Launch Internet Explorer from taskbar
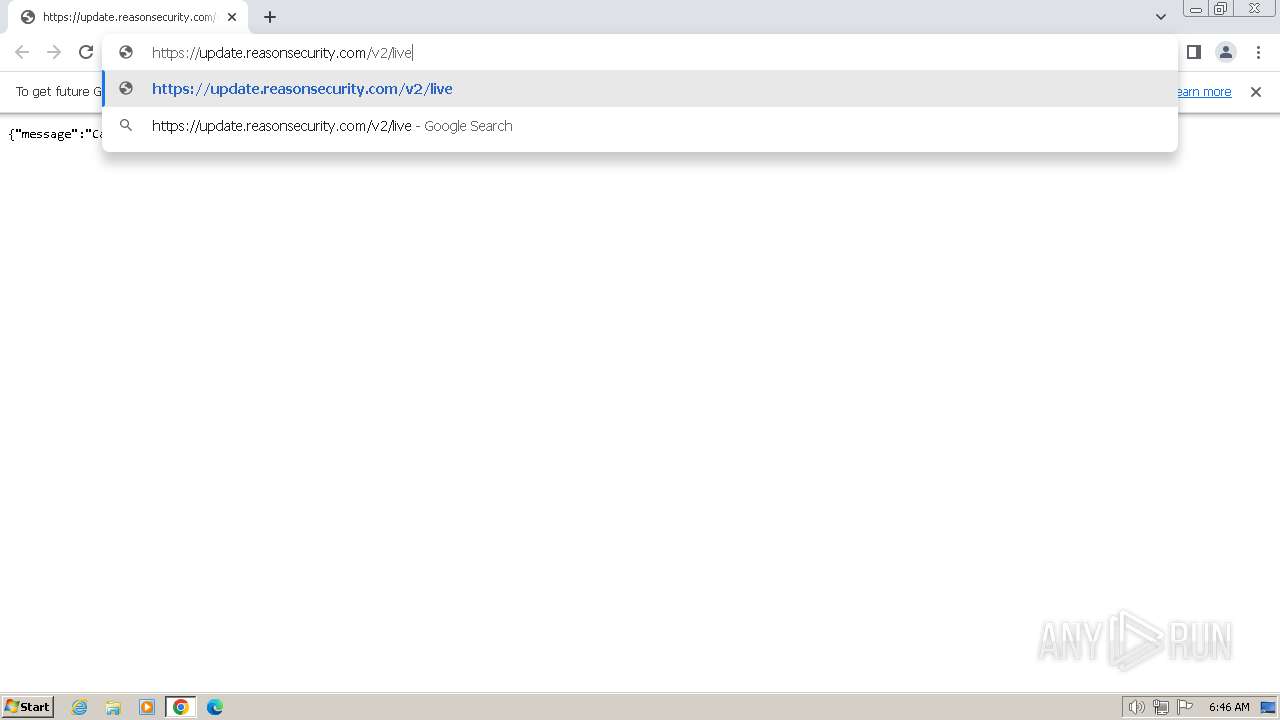Screen dimensions: 1280x720 click(x=80, y=707)
